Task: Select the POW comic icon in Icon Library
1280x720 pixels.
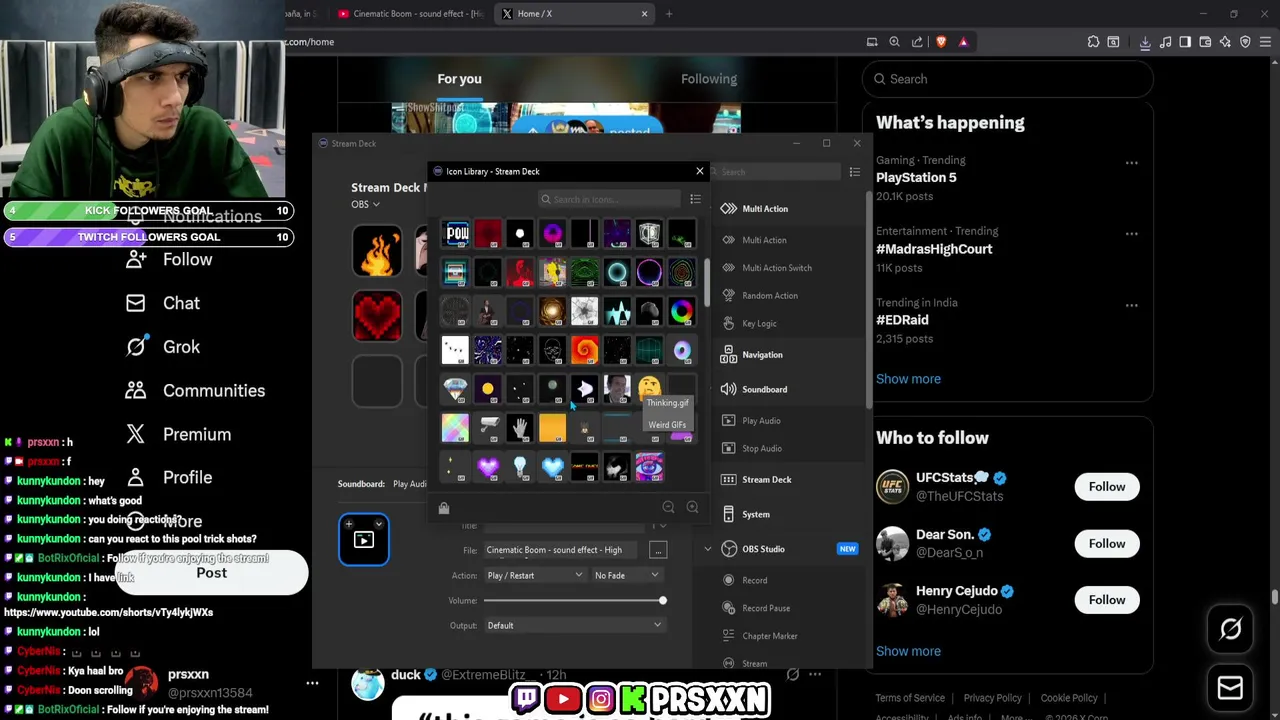Action: [x=456, y=234]
